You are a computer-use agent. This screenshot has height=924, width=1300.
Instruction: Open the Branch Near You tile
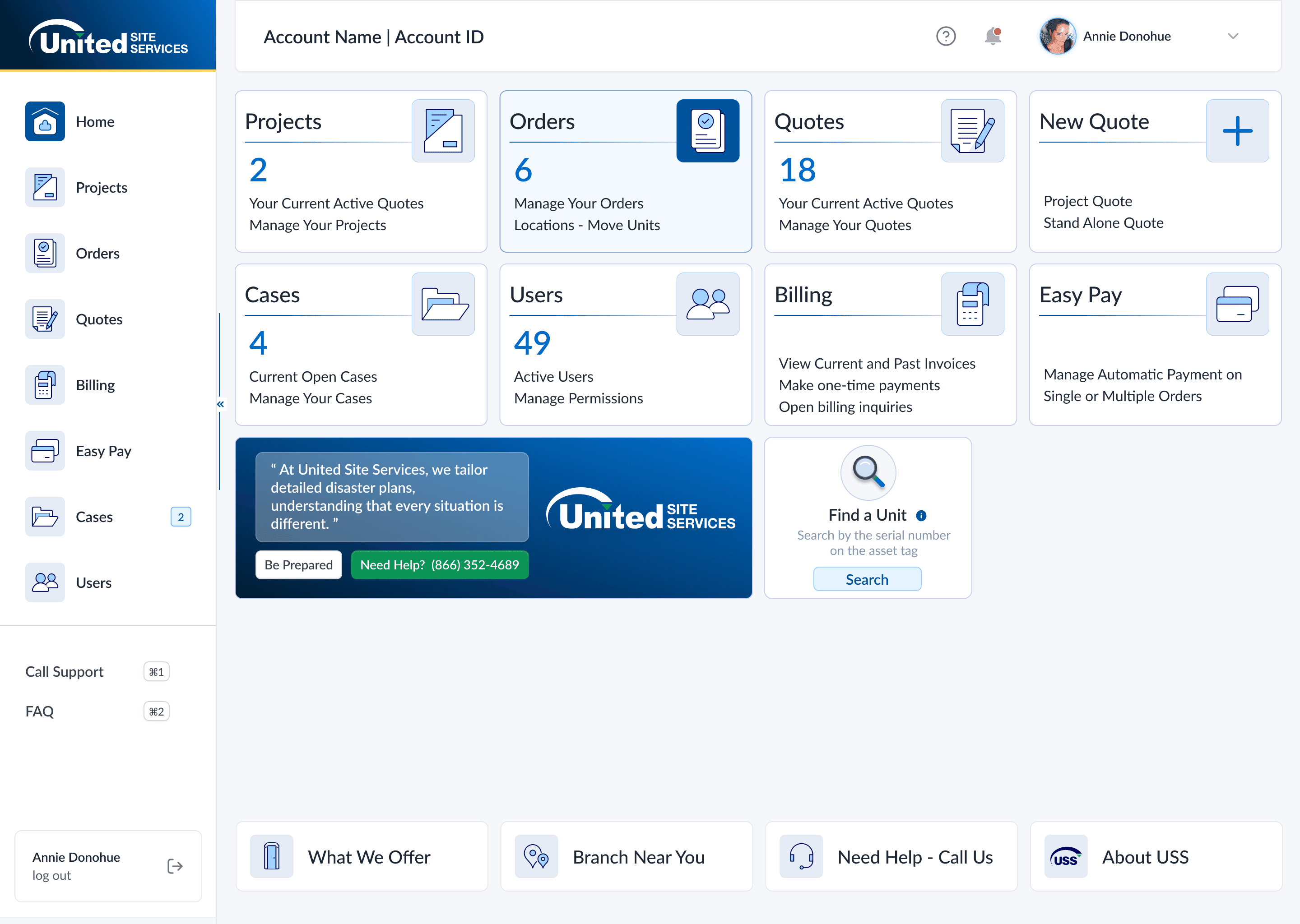coord(626,857)
